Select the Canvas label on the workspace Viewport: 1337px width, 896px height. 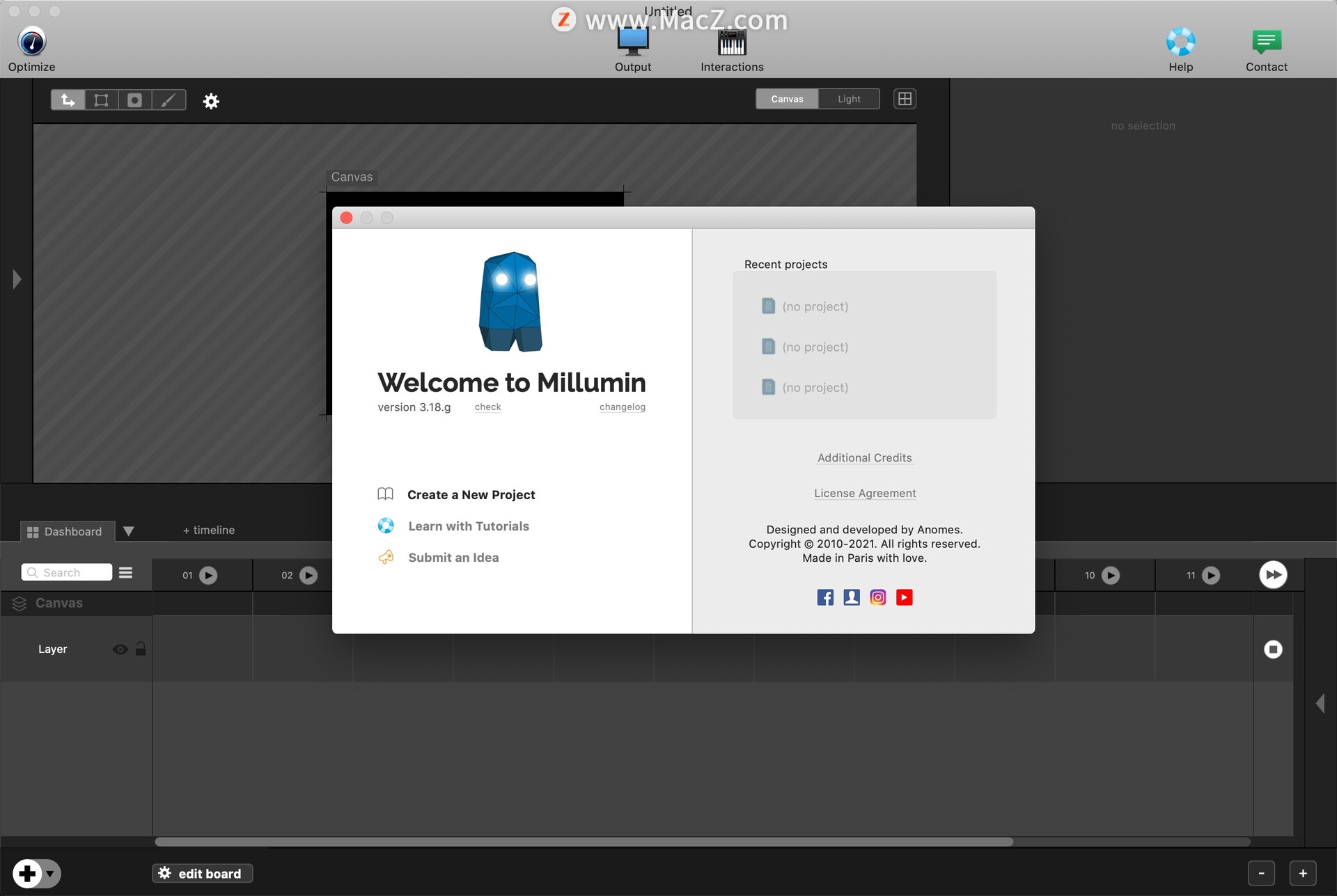(x=352, y=177)
